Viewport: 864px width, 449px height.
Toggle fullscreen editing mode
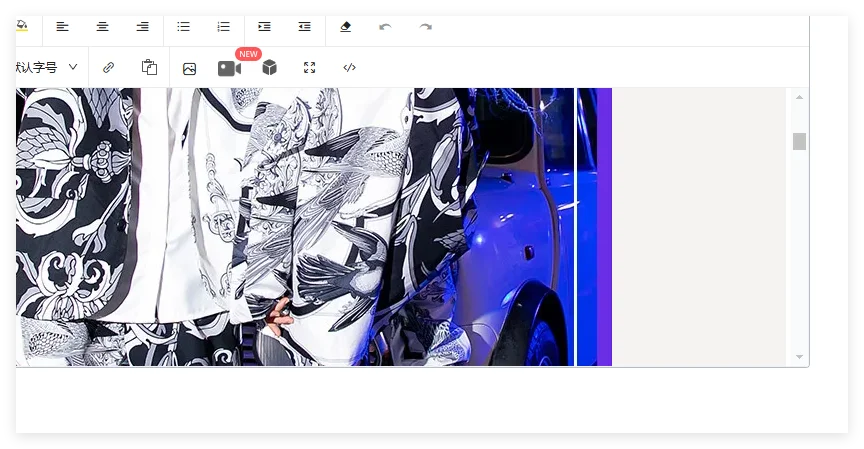(x=310, y=67)
